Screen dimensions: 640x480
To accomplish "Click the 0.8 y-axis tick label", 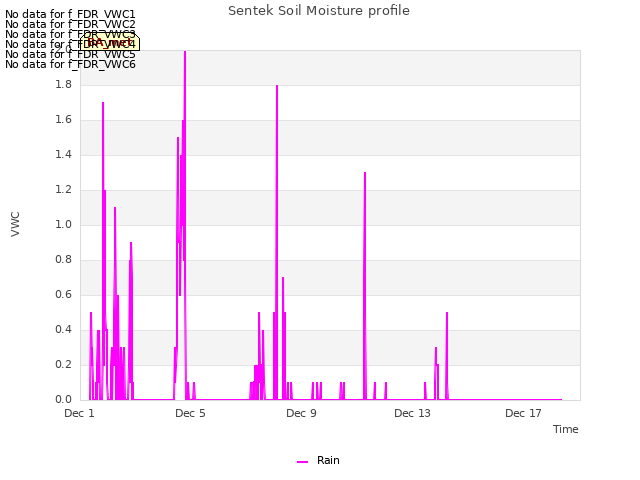I will point(63,260).
